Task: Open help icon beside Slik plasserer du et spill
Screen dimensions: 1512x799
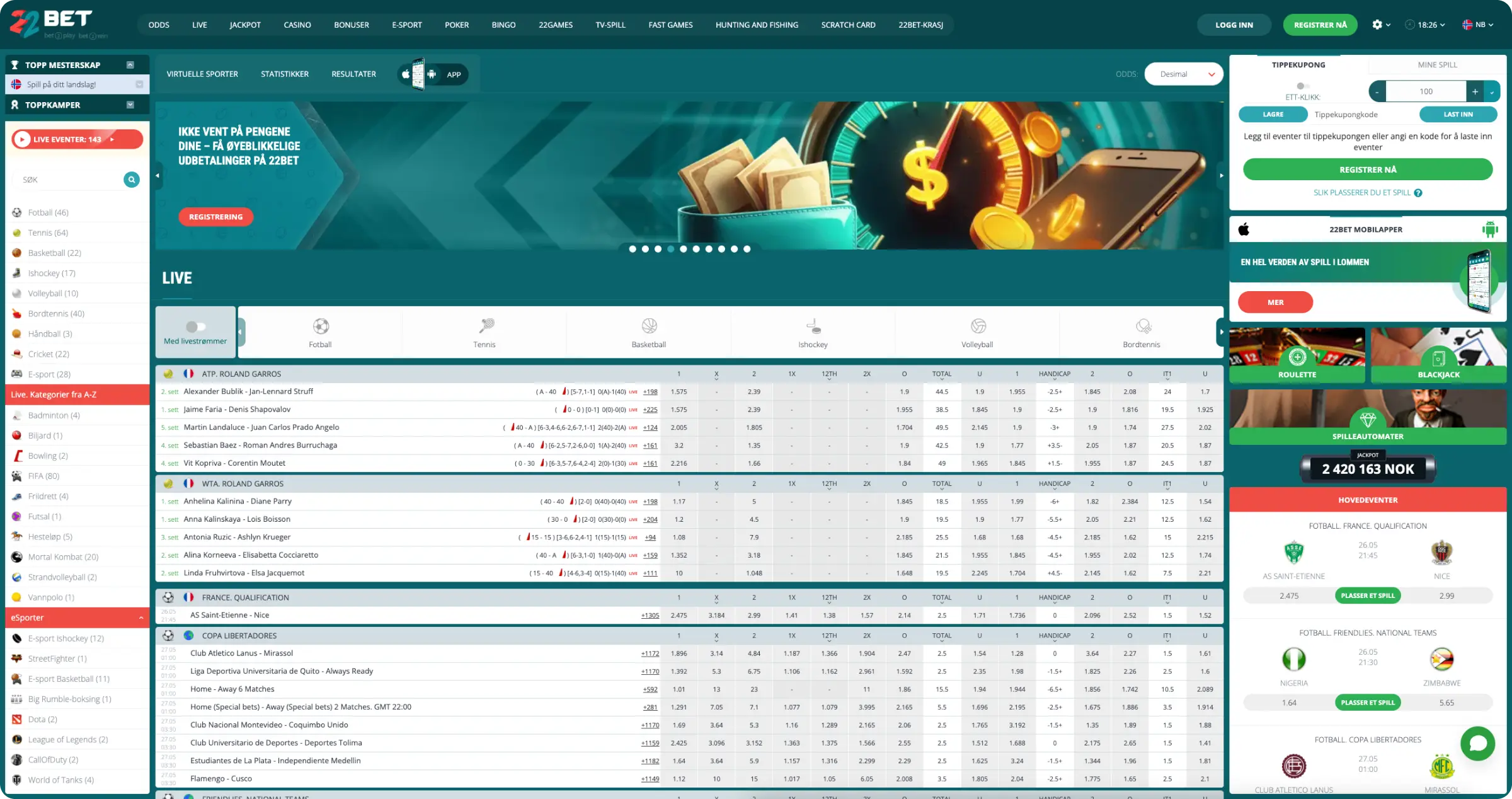Action: click(1418, 193)
